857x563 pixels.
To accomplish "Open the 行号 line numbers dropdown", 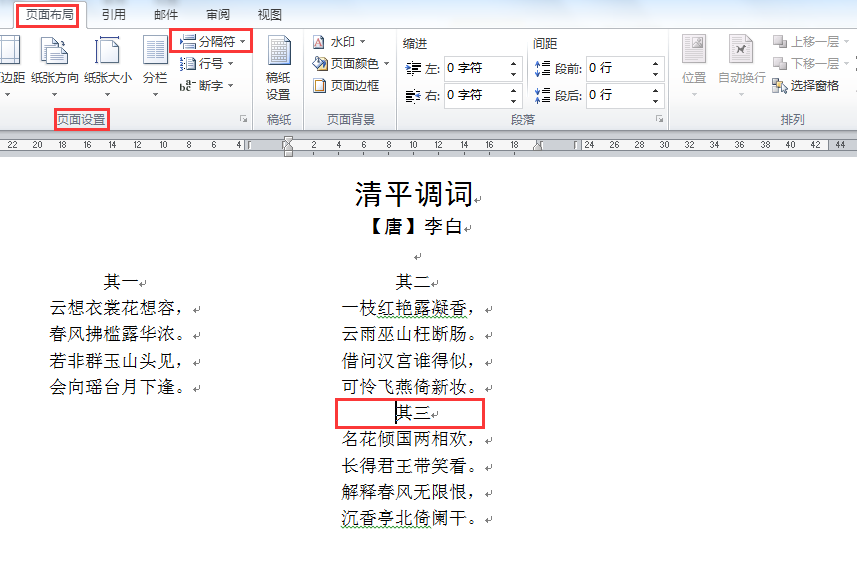I will tap(206, 64).
